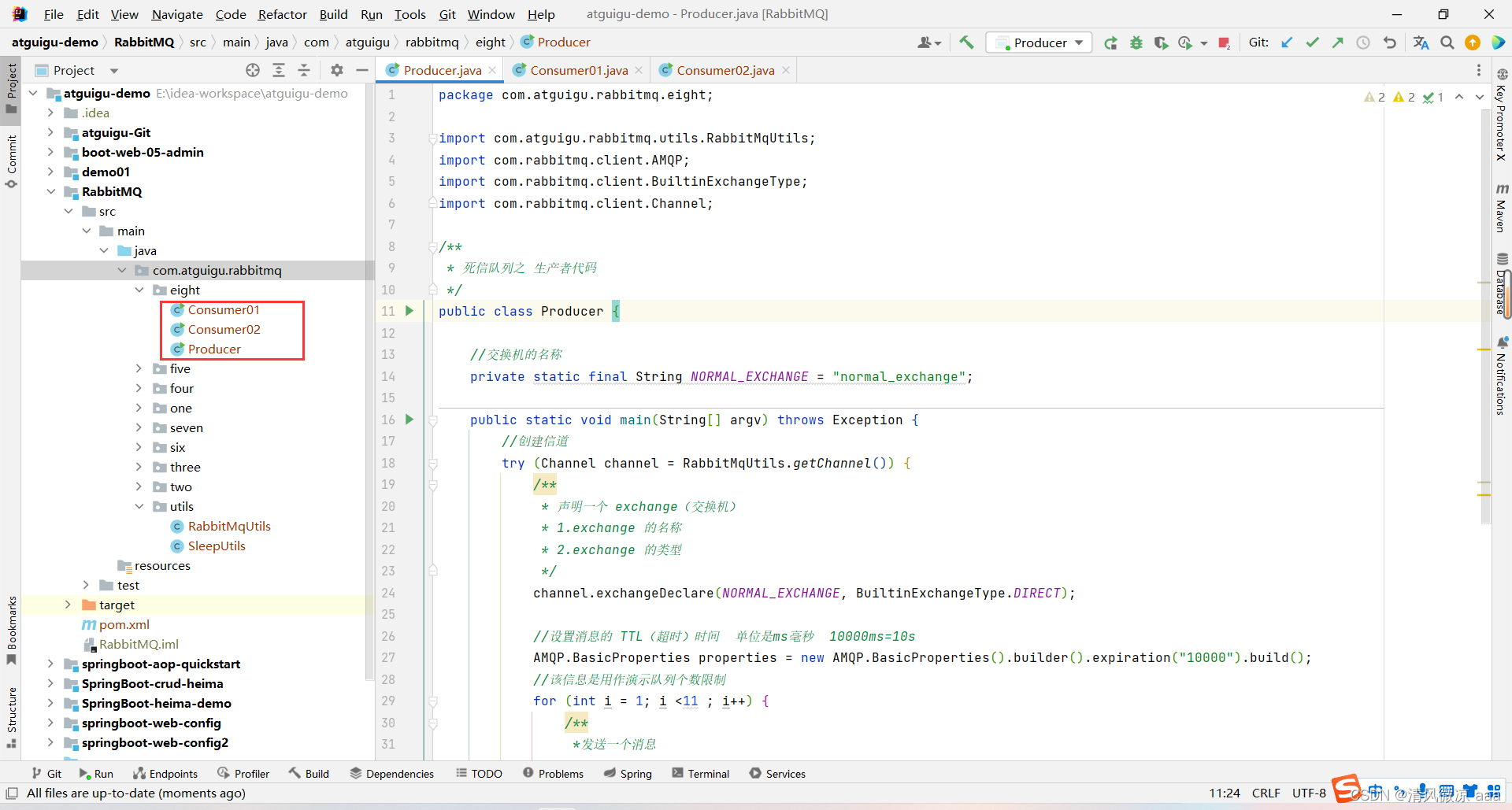Click UTF-8 encoding in status bar
The image size is (1512, 810).
point(1309,793)
